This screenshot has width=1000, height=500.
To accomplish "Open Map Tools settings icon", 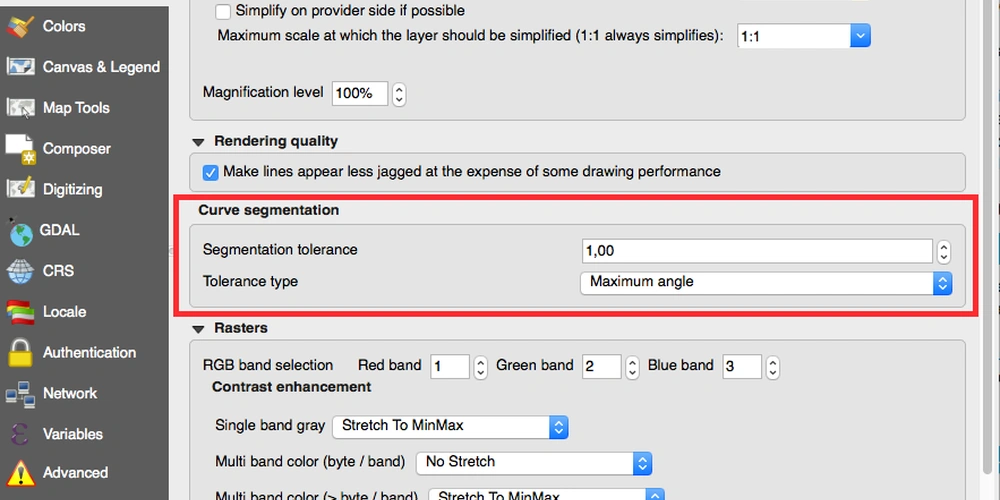I will (x=20, y=108).
